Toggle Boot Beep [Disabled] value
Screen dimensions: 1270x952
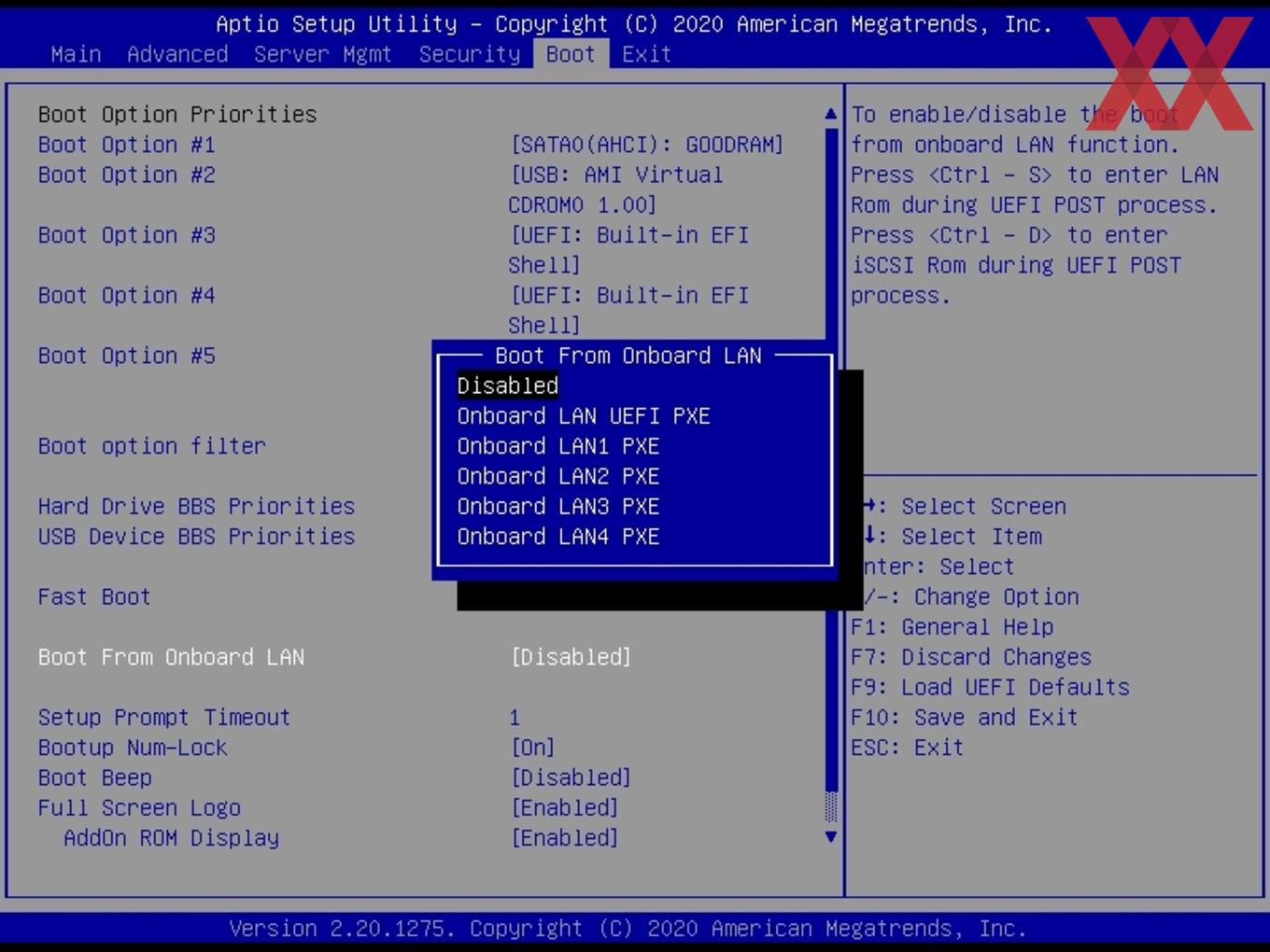[571, 778]
